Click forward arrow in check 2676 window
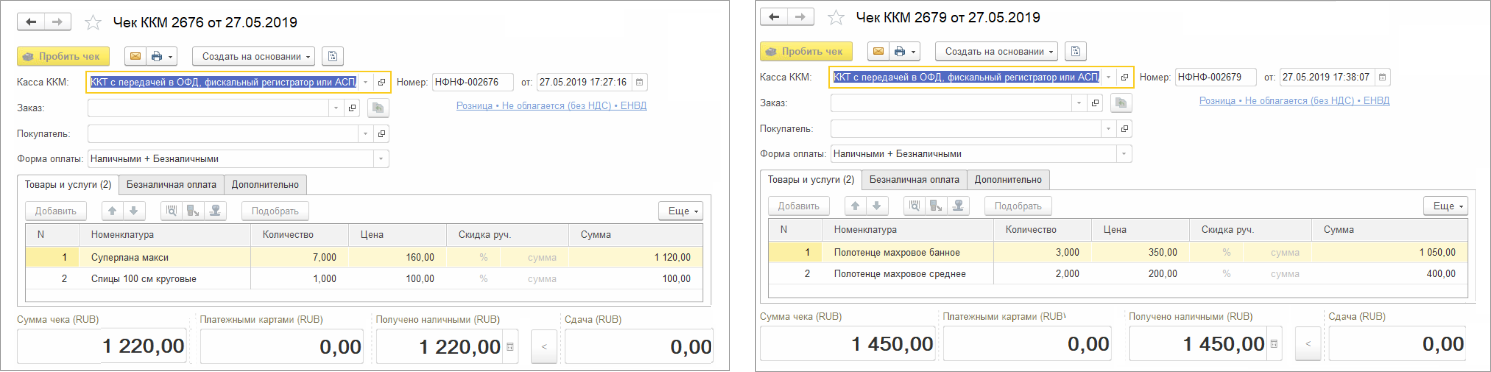 (x=57, y=21)
